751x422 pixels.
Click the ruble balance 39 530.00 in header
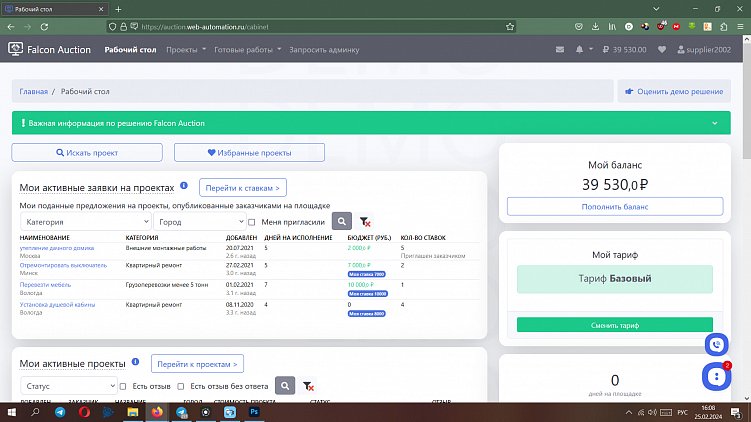[x=625, y=49]
